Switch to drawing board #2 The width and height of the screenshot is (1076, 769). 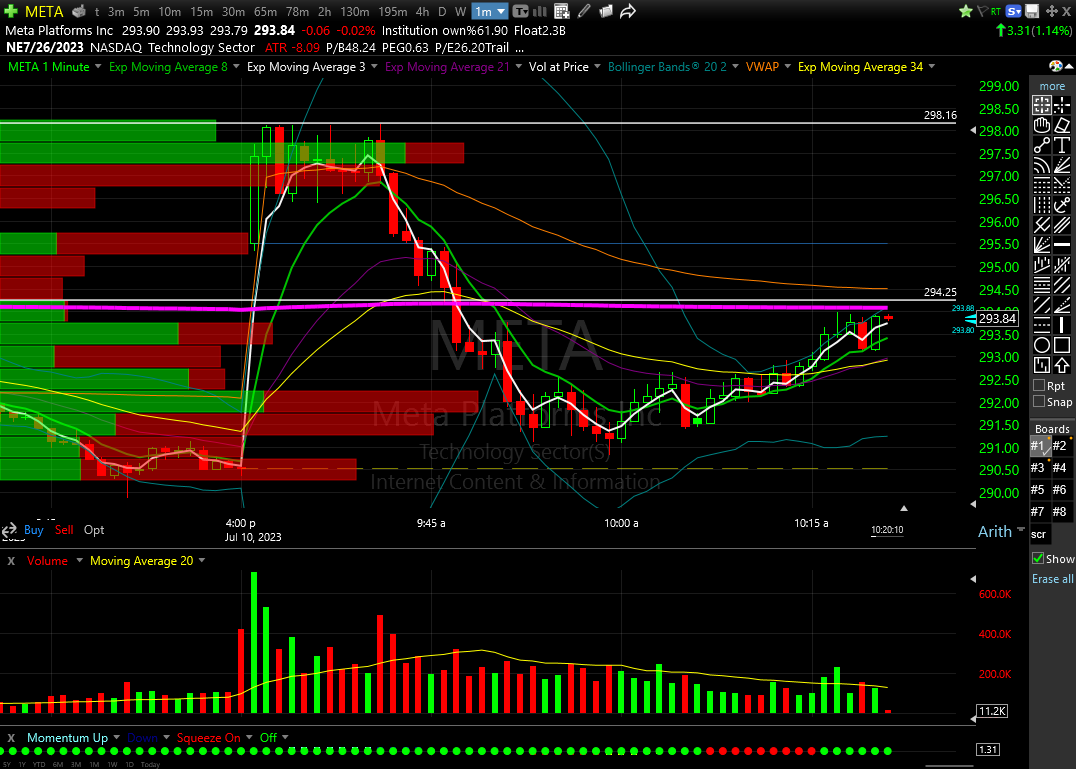click(x=1060, y=446)
